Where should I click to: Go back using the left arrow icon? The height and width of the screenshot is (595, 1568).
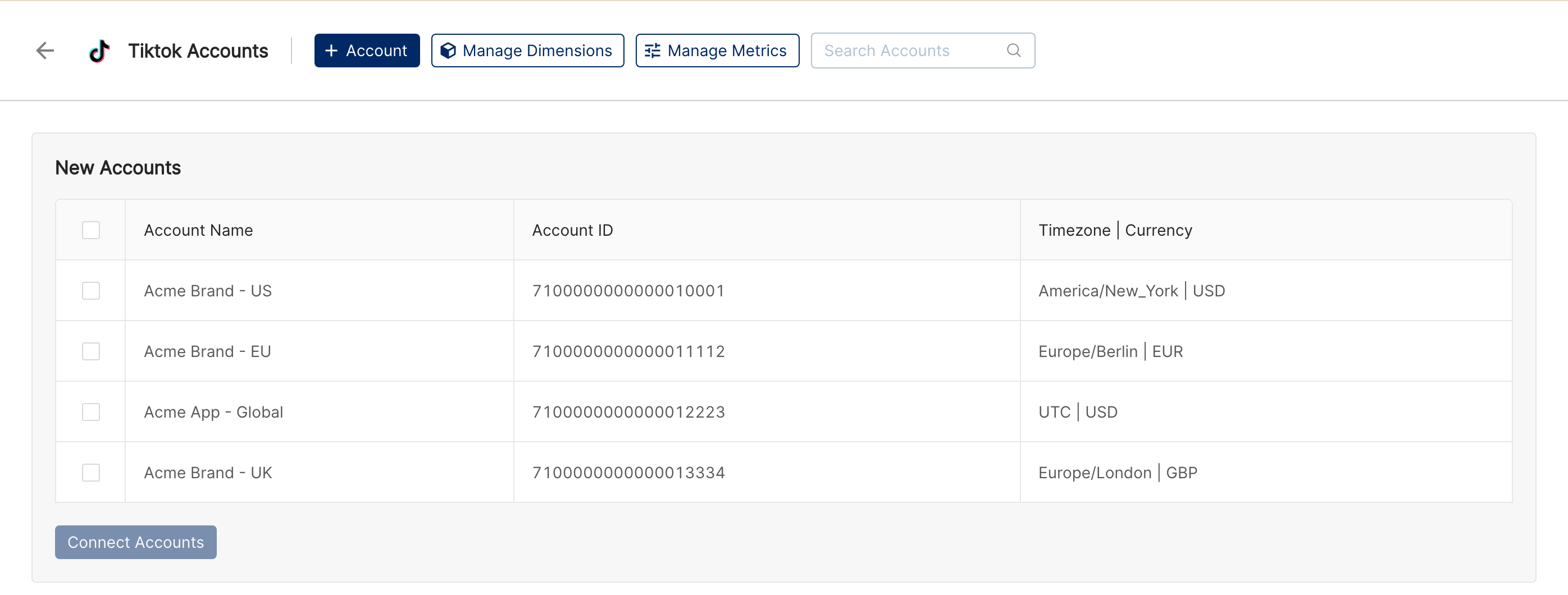tap(45, 51)
